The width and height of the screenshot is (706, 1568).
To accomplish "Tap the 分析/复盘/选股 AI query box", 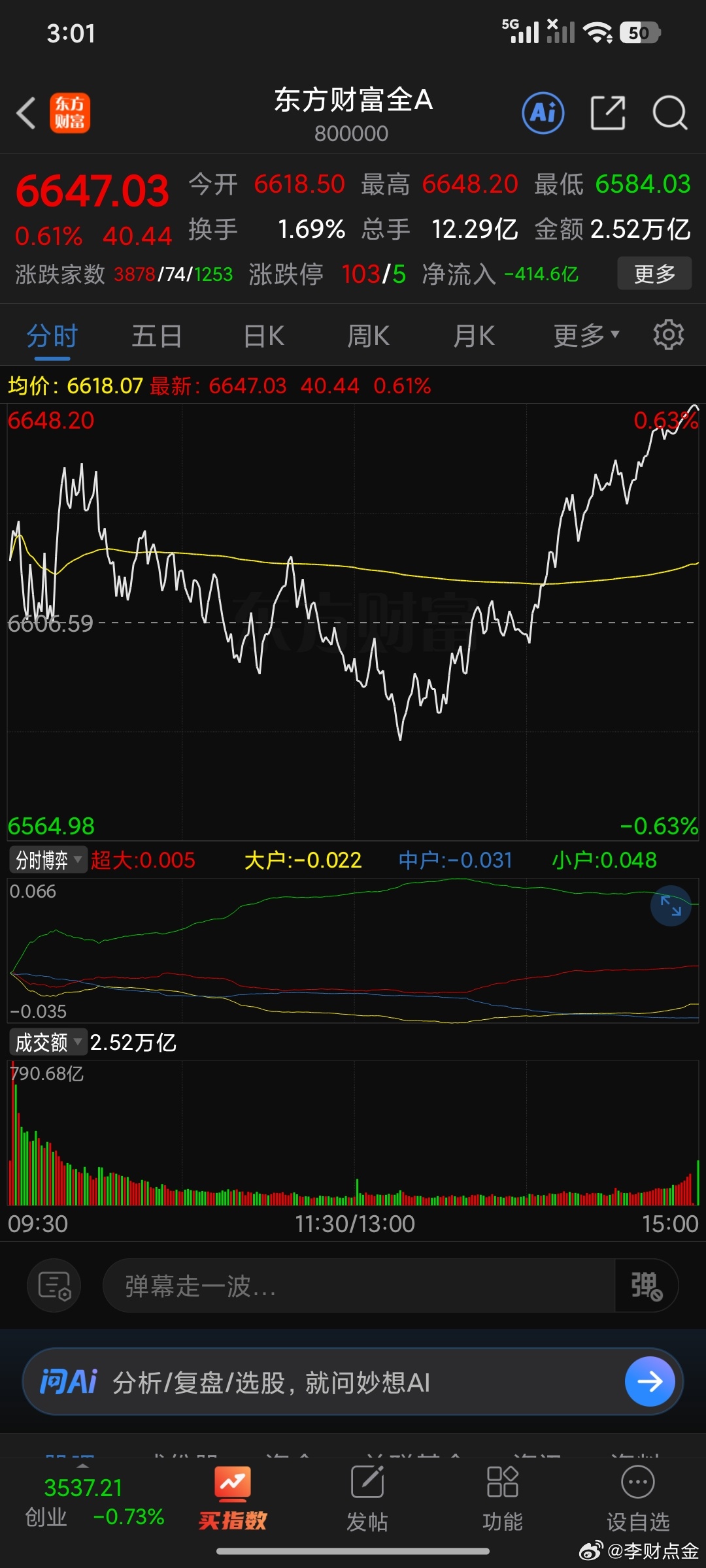I will coord(353,1382).
